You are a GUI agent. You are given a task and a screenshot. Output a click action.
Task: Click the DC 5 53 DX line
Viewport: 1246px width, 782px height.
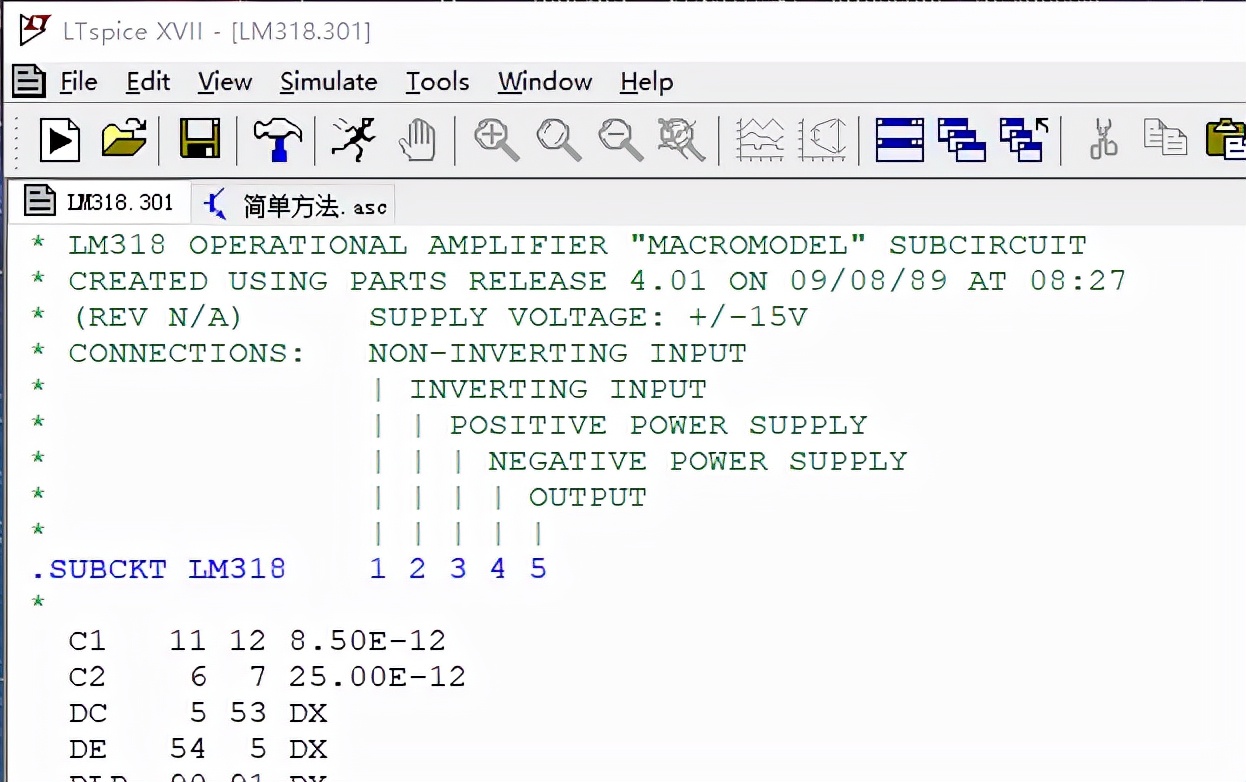click(x=198, y=713)
